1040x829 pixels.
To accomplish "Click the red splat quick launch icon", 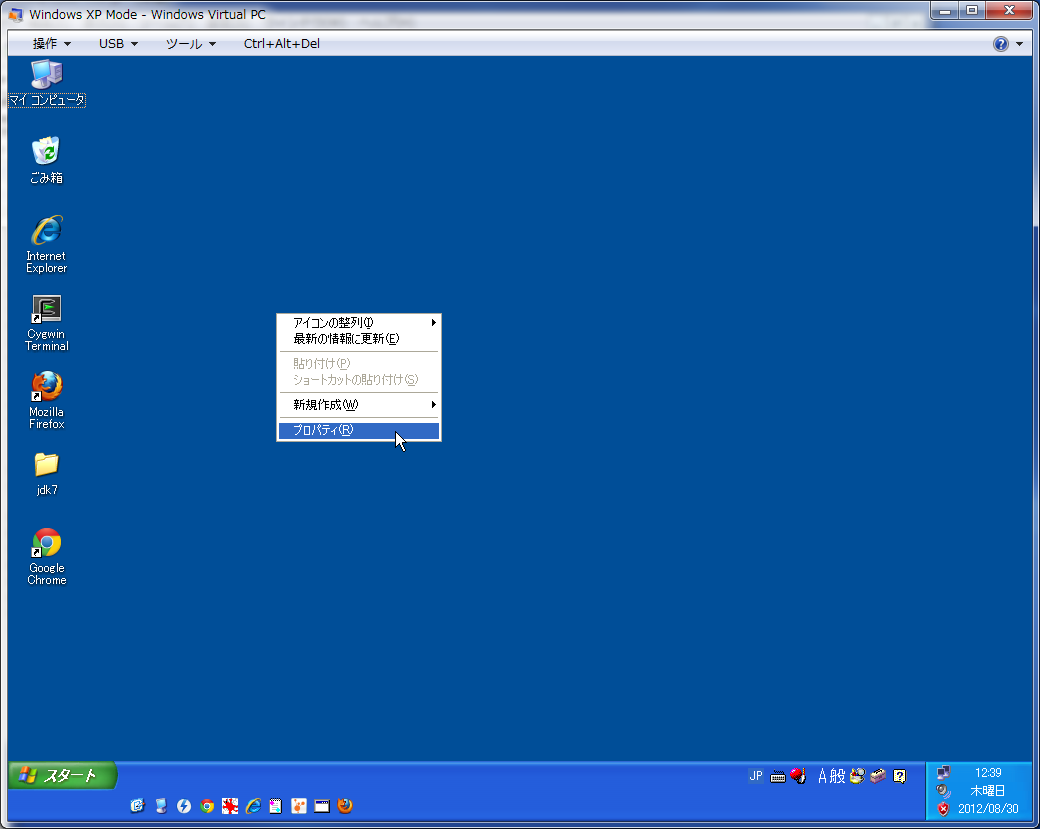I will click(x=230, y=806).
